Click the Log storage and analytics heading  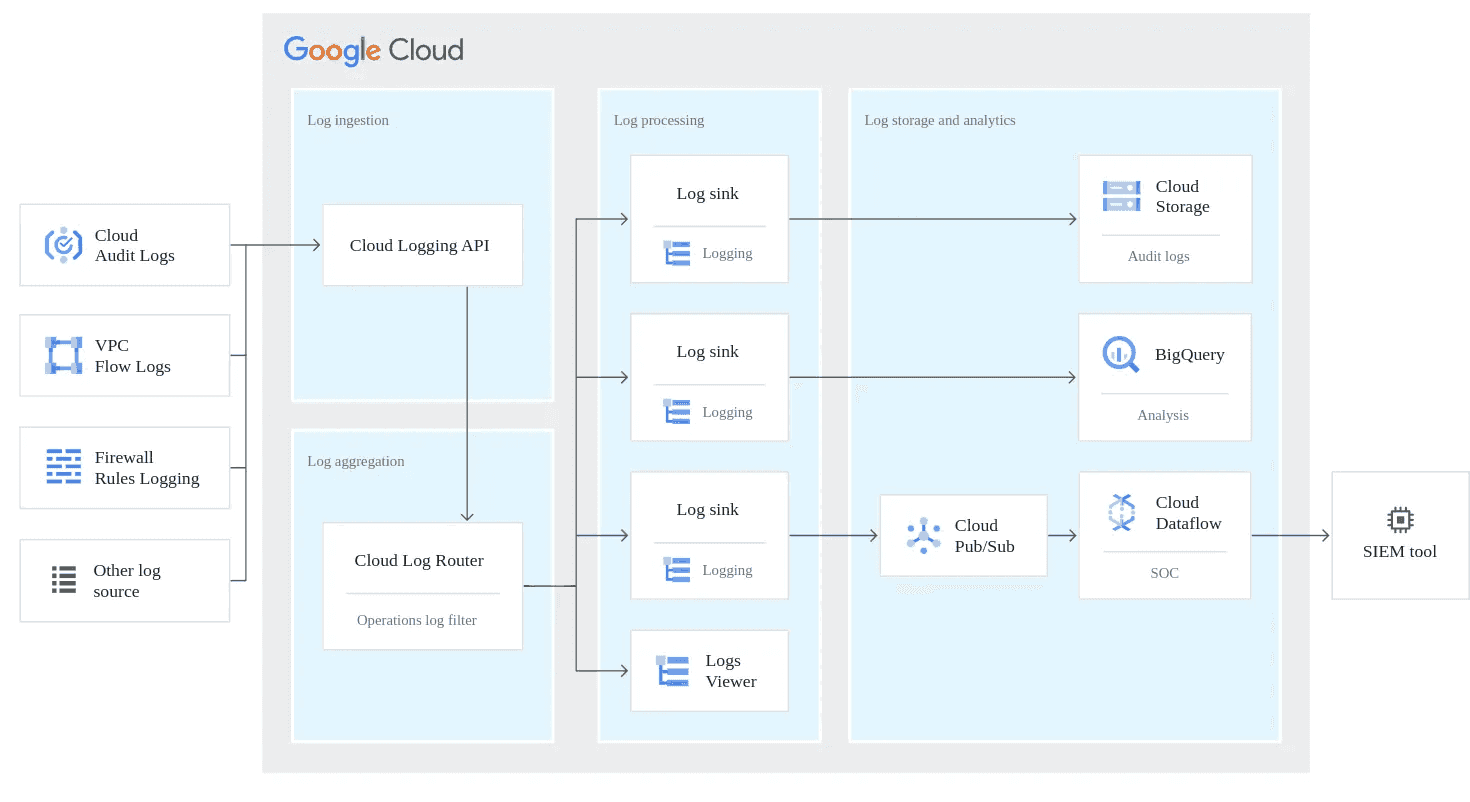pyautogui.click(x=940, y=120)
